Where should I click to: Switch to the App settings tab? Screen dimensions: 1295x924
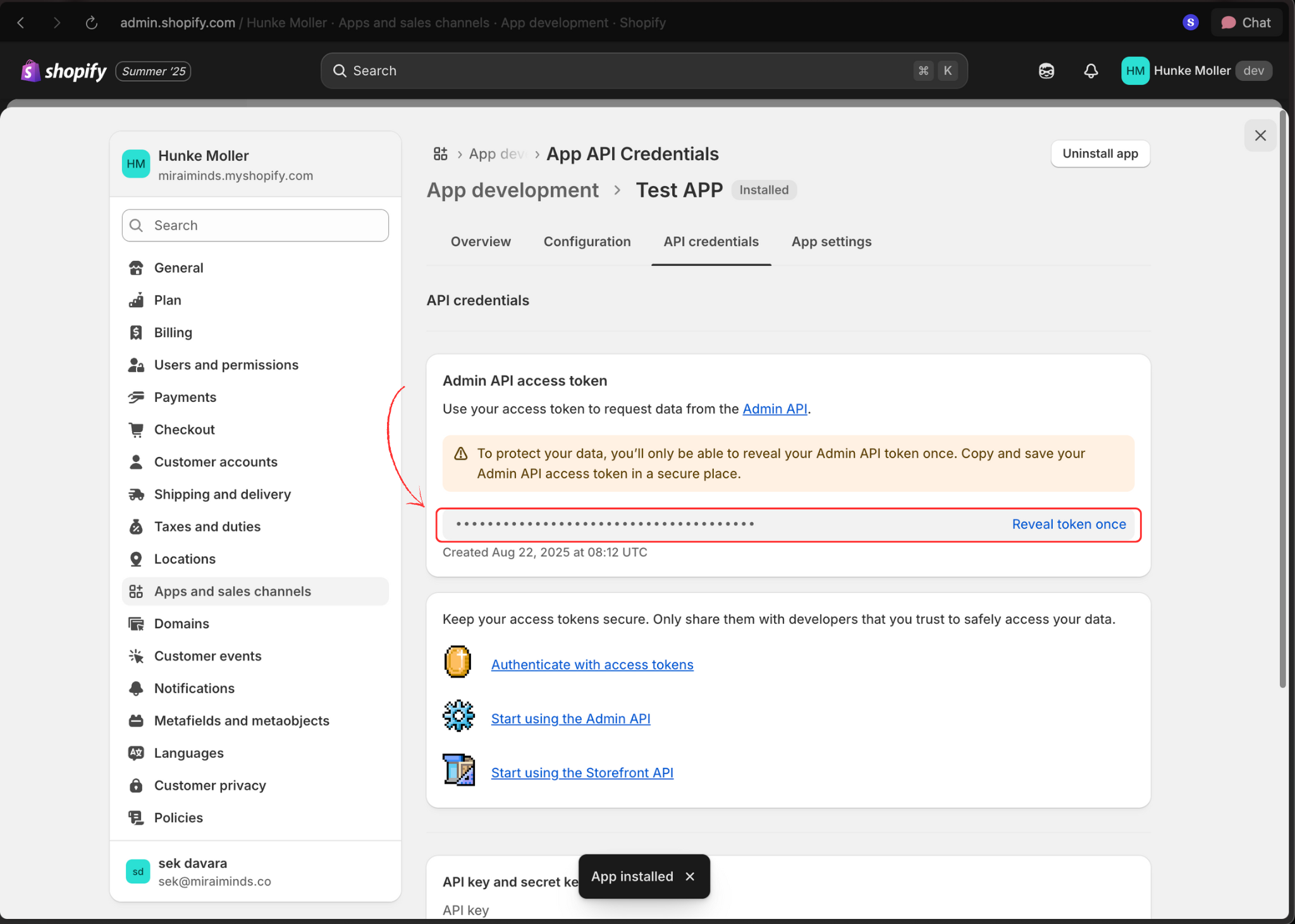coord(831,241)
